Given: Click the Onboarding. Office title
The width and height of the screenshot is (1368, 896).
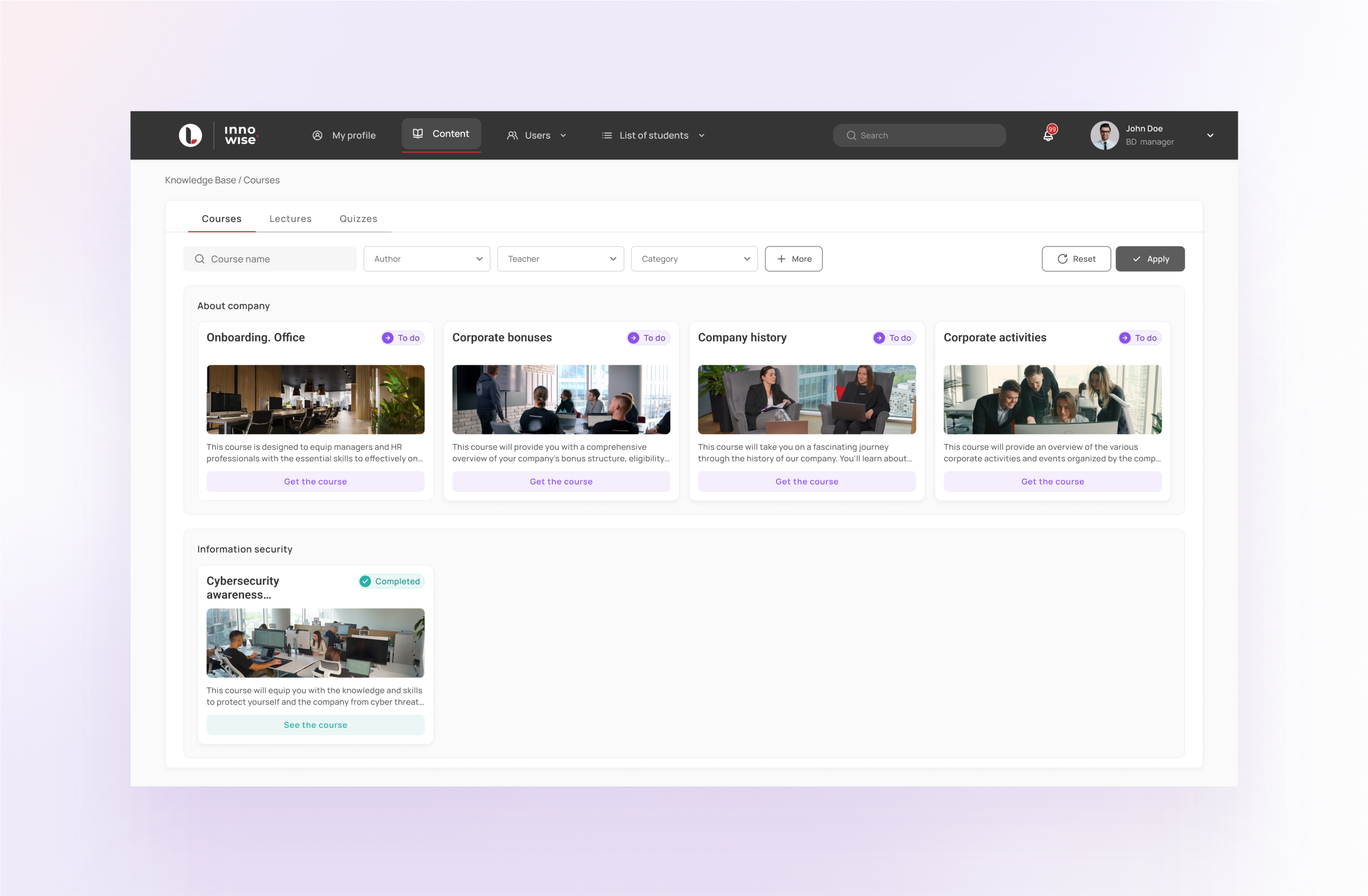Looking at the screenshot, I should tap(256, 338).
